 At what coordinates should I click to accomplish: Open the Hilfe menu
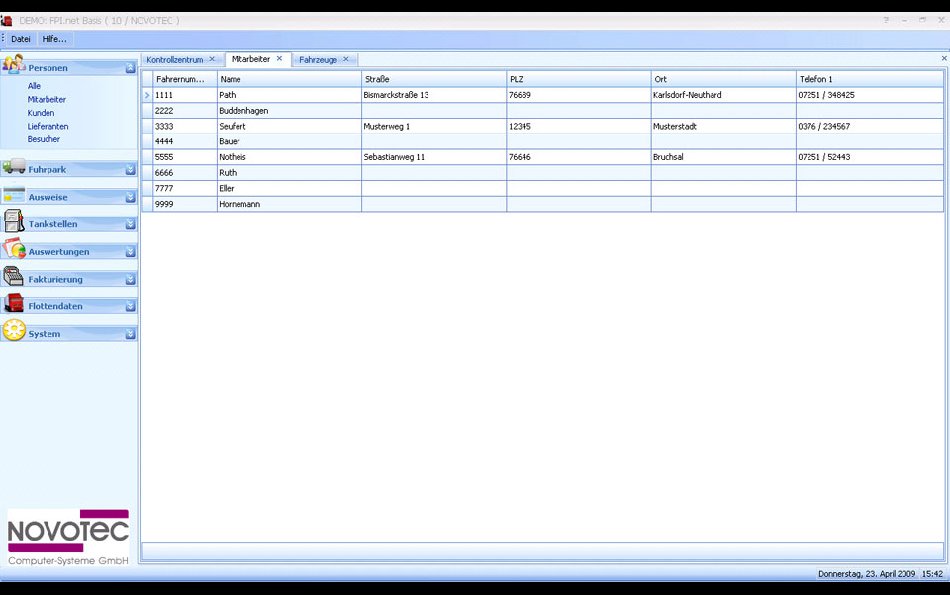click(54, 39)
